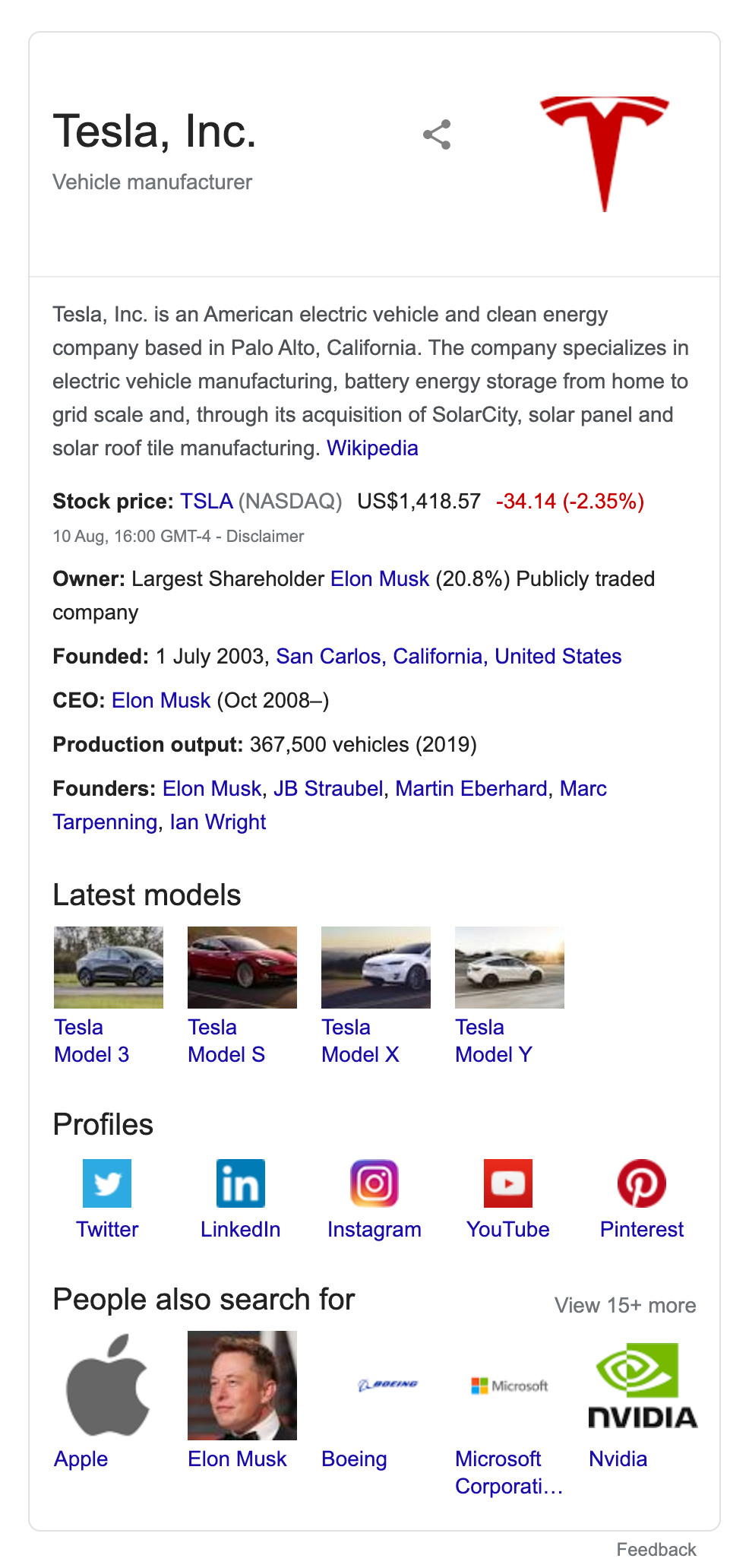Expand View 15+ more related searches
The image size is (749, 1568).
625,1305
